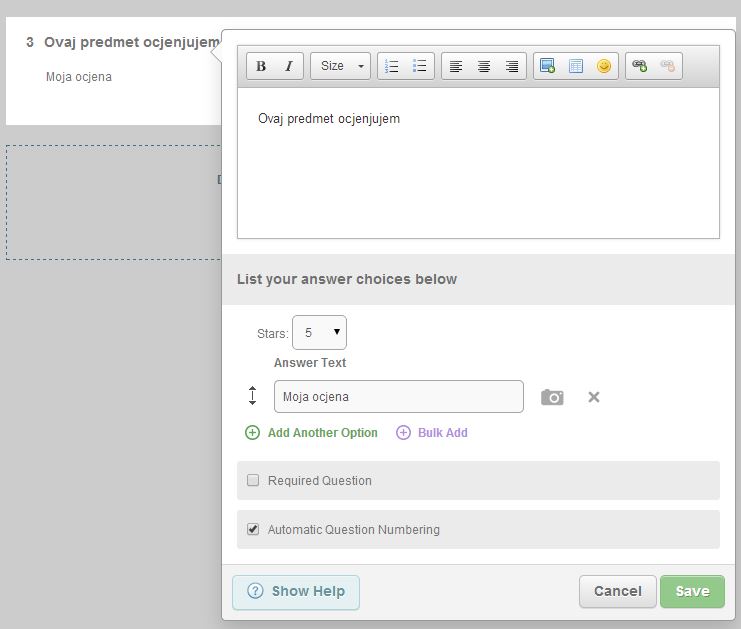Insert a numbered list
This screenshot has width=741, height=629.
pos(392,66)
